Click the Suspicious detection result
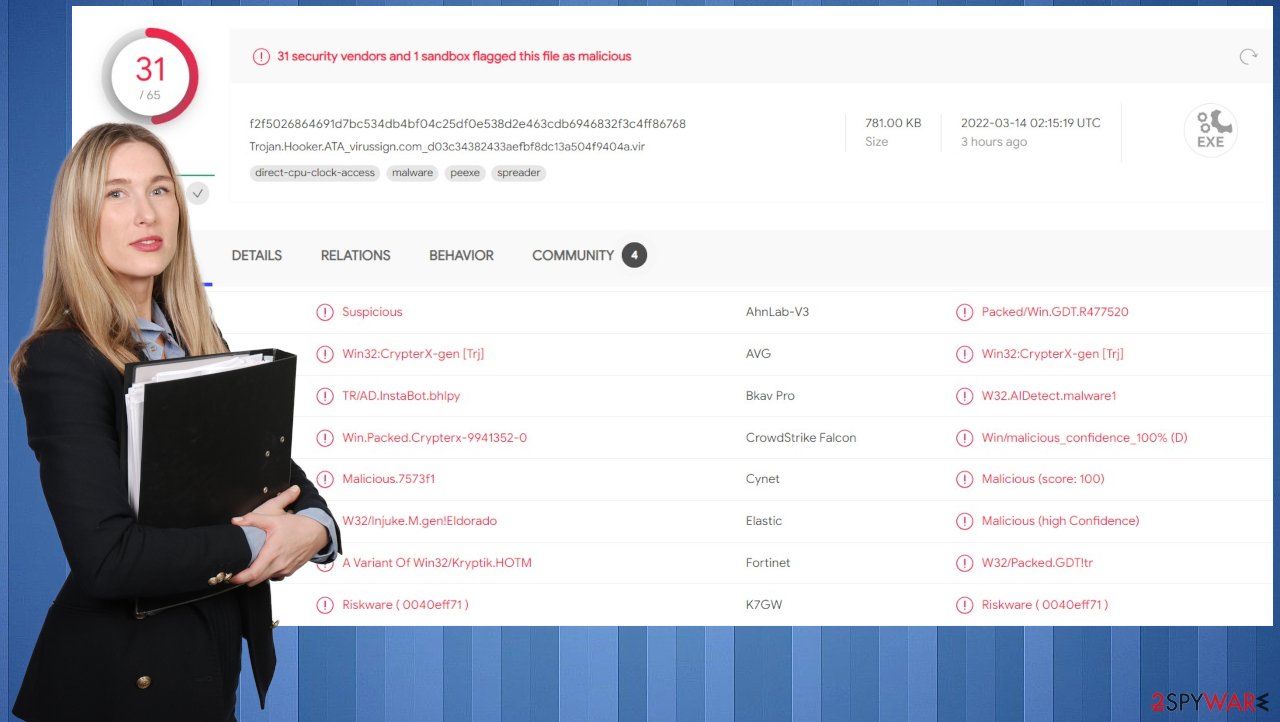This screenshot has width=1280, height=722. pos(372,312)
